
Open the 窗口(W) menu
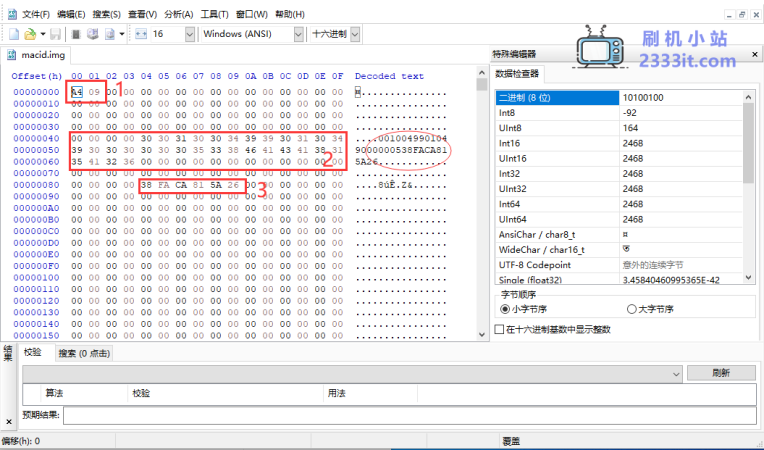tap(251, 14)
